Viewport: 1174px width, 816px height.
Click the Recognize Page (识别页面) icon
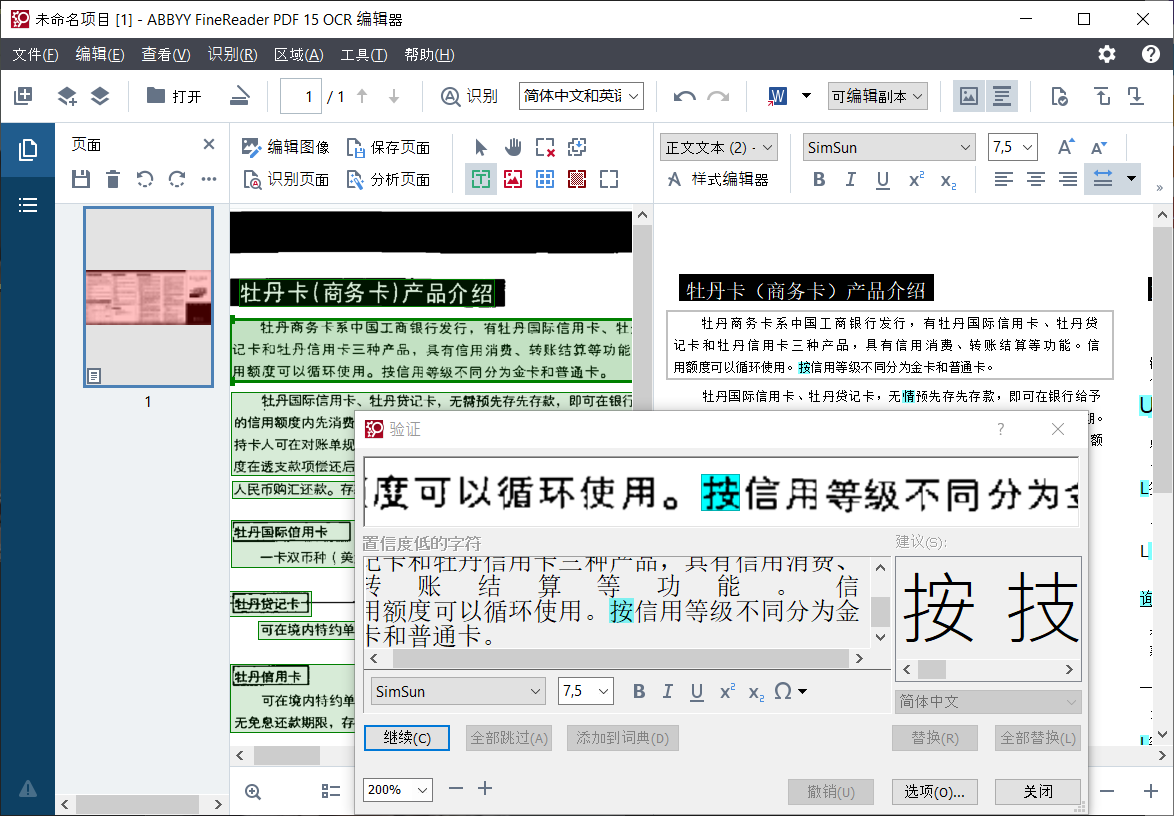point(252,180)
